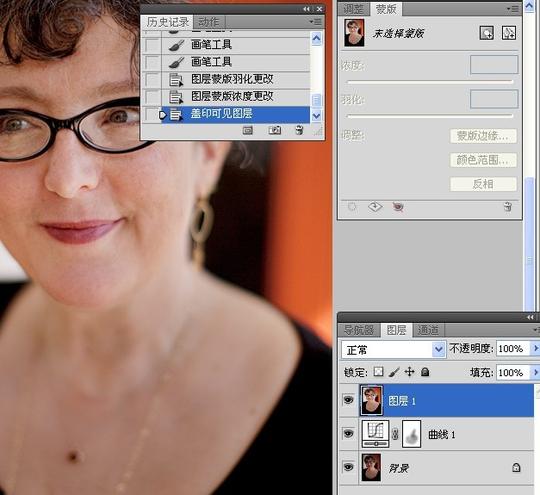The height and width of the screenshot is (495, 540).
Task: Delete mask with Masks panel trash icon
Action: pyautogui.click(x=508, y=207)
